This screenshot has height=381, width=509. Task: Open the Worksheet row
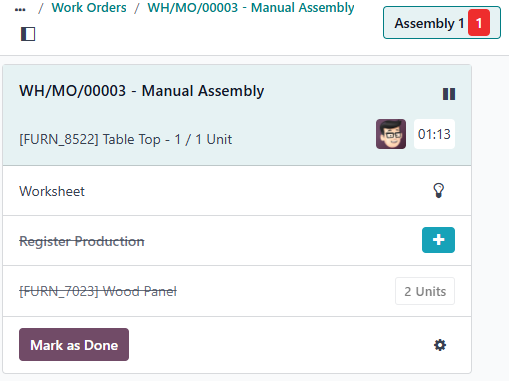pos(237,191)
